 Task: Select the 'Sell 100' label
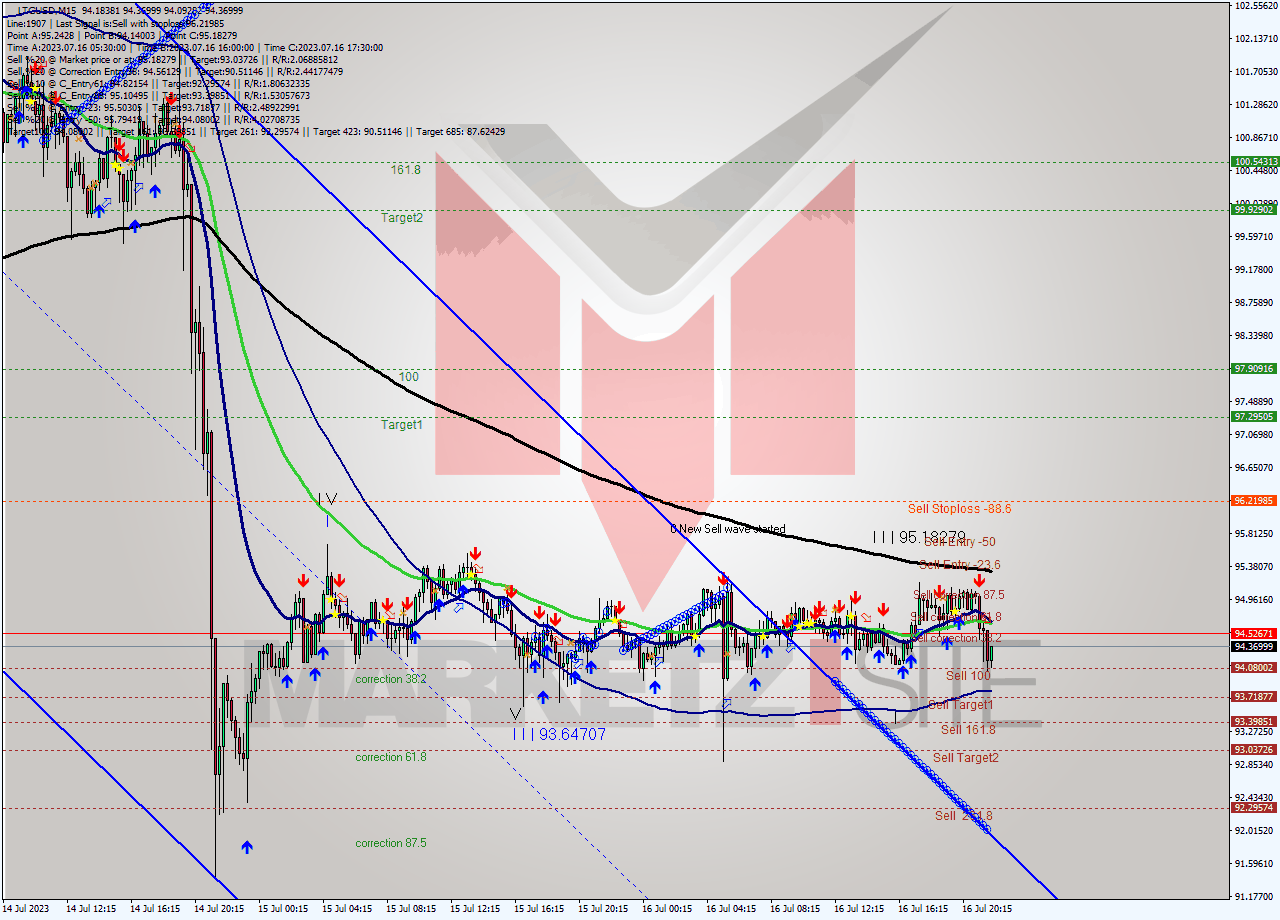[x=968, y=676]
